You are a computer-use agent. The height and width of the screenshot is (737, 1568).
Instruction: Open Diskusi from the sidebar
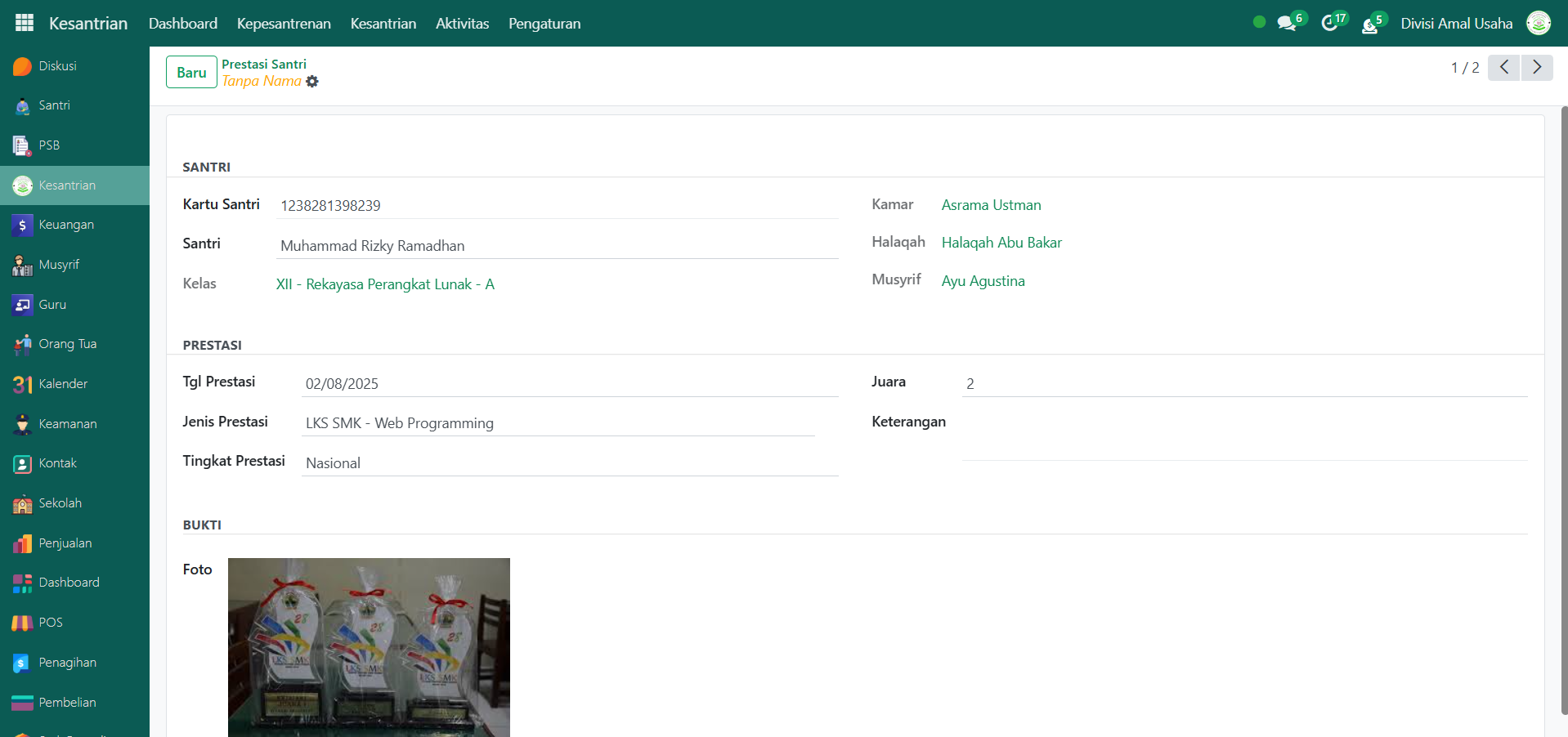(x=57, y=66)
